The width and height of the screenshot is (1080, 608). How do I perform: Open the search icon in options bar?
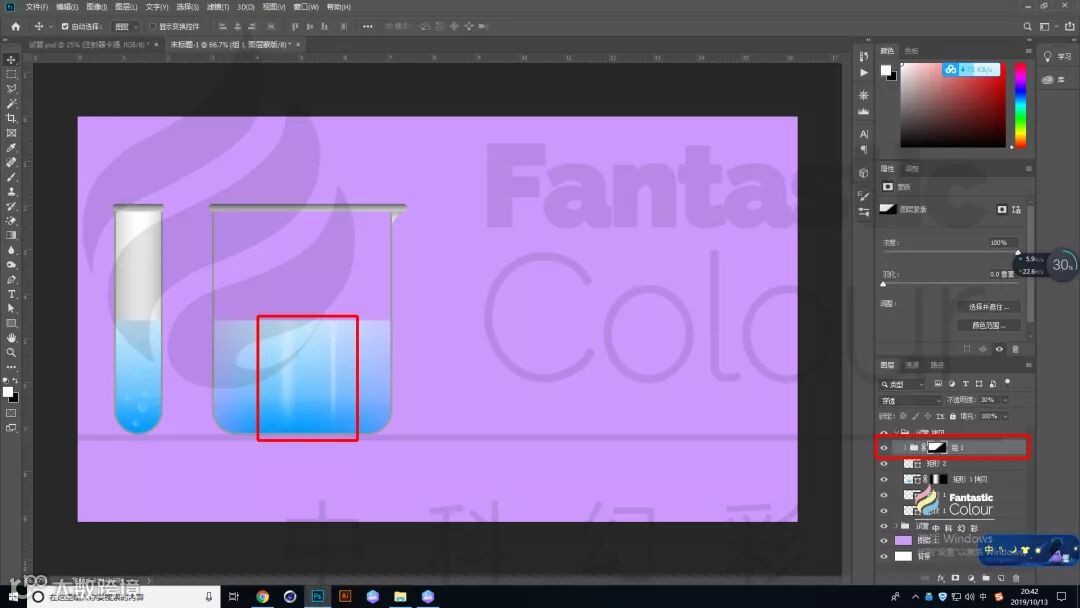[1027, 26]
